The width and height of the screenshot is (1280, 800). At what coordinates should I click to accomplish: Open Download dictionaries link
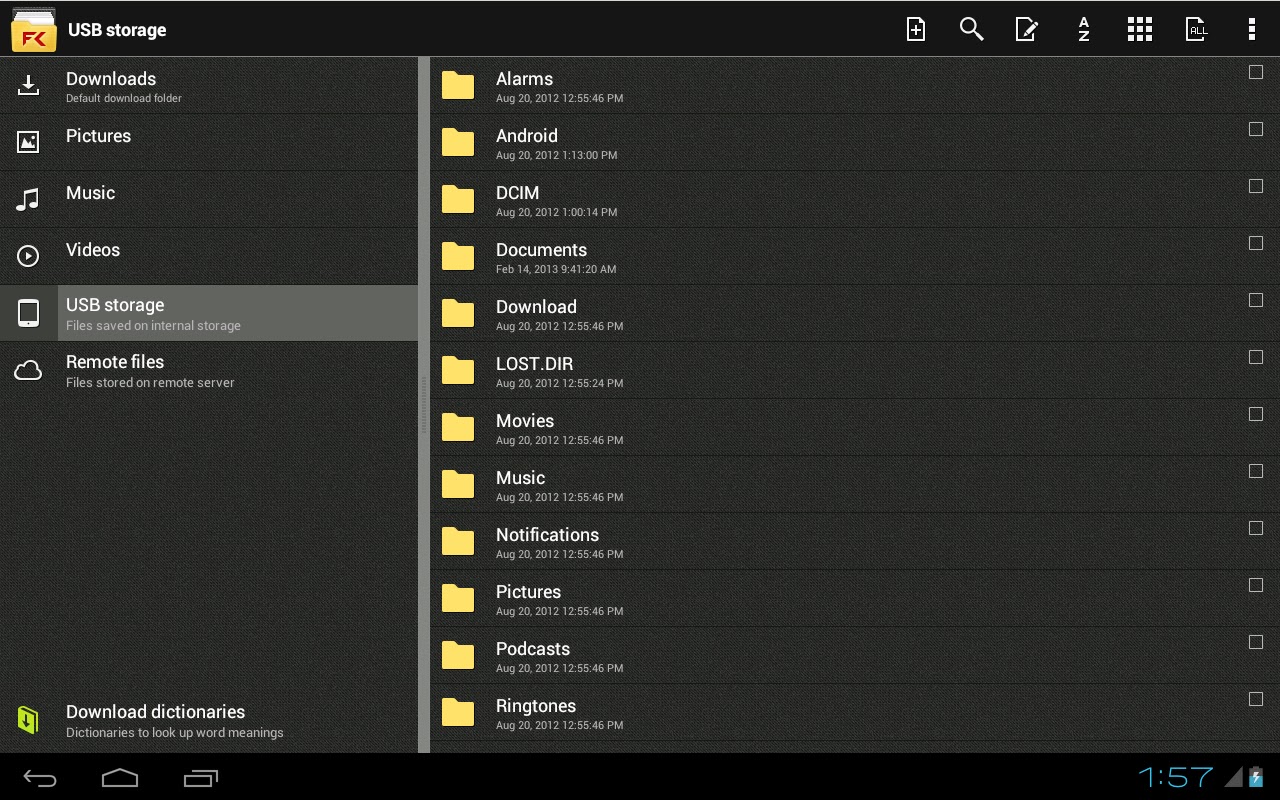coord(209,720)
